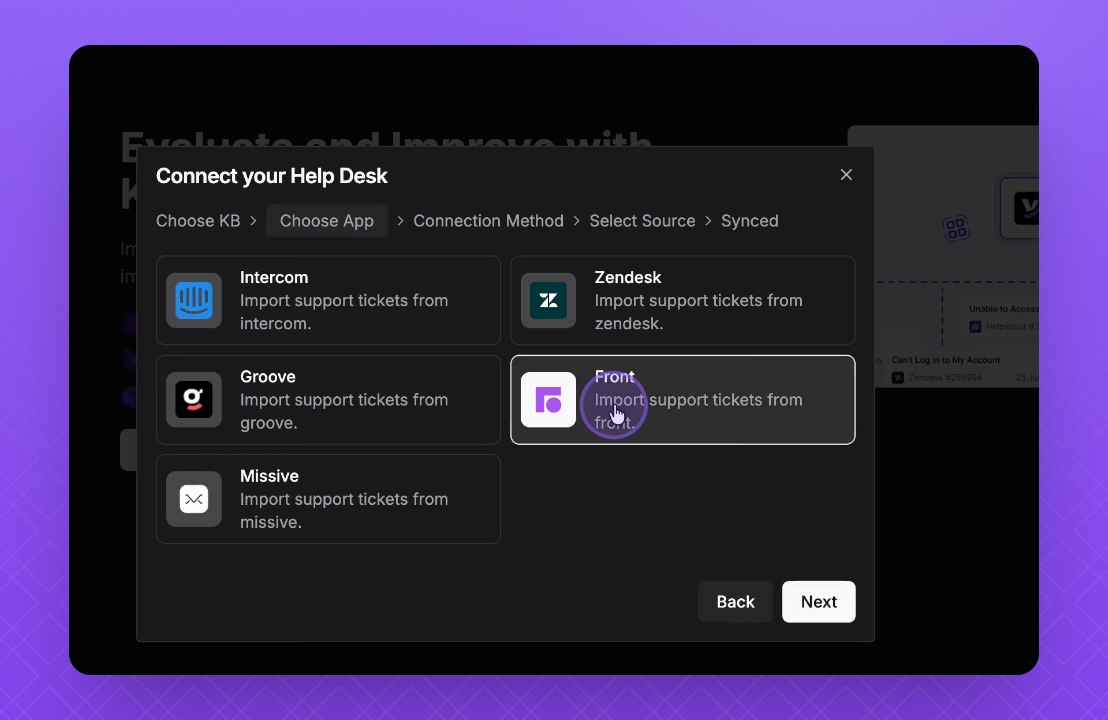Viewport: 1108px width, 720px height.
Task: Go back using the Back button
Action: (735, 602)
